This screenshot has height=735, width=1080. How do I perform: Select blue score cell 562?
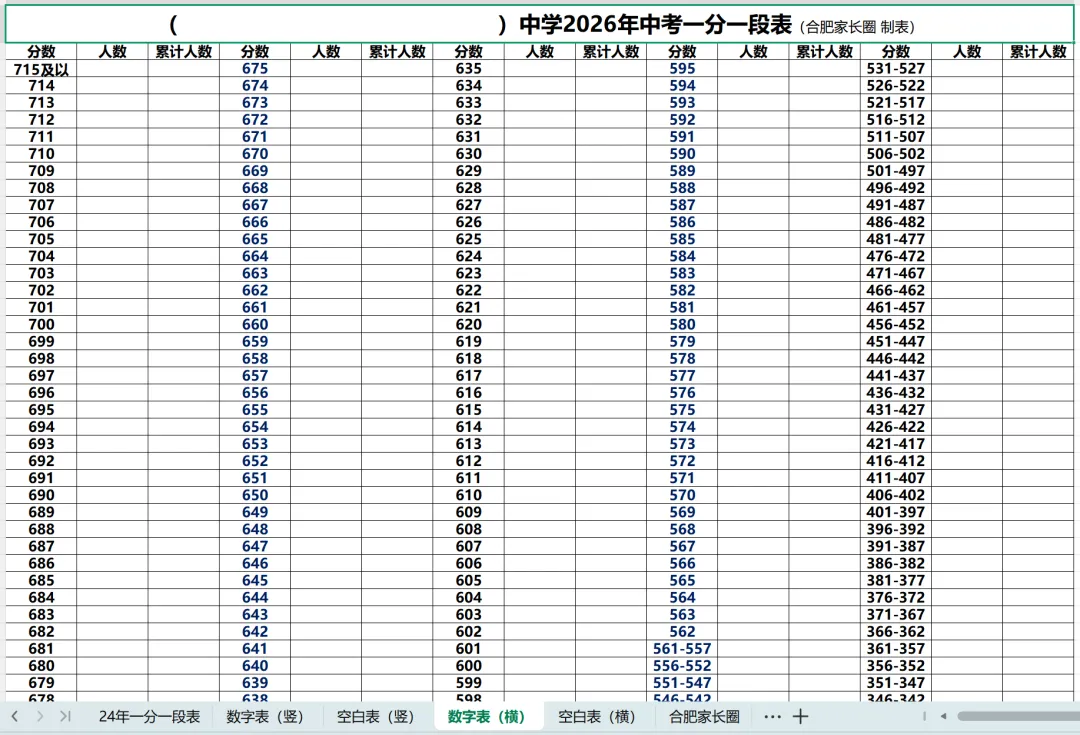(x=682, y=631)
